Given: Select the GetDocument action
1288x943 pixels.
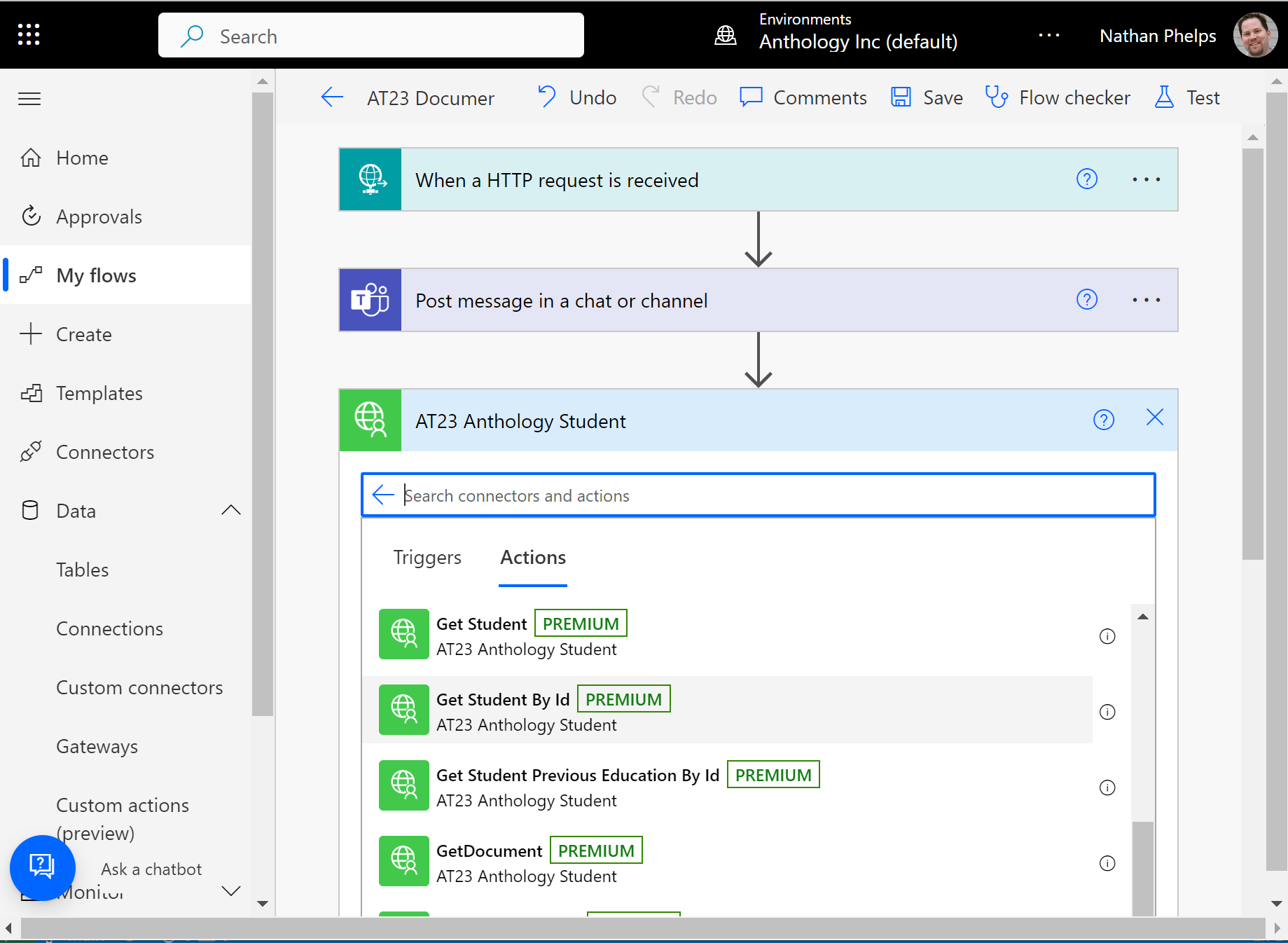Looking at the screenshot, I should [727, 862].
